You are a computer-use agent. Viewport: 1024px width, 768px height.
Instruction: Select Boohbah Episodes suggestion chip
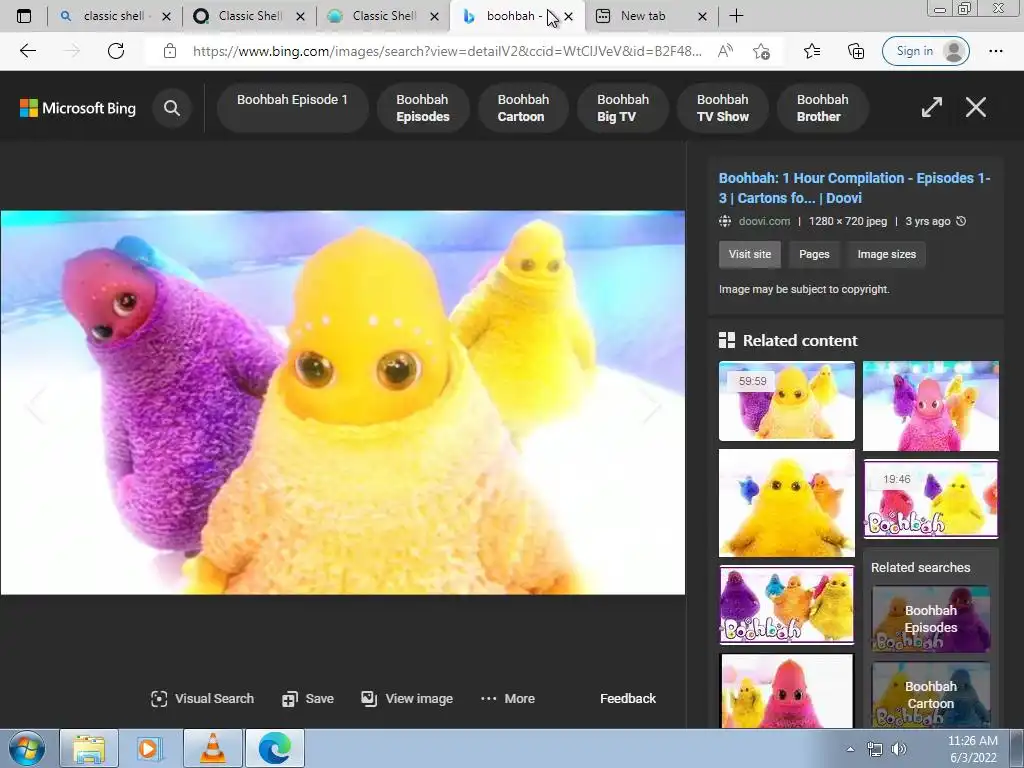coord(423,108)
